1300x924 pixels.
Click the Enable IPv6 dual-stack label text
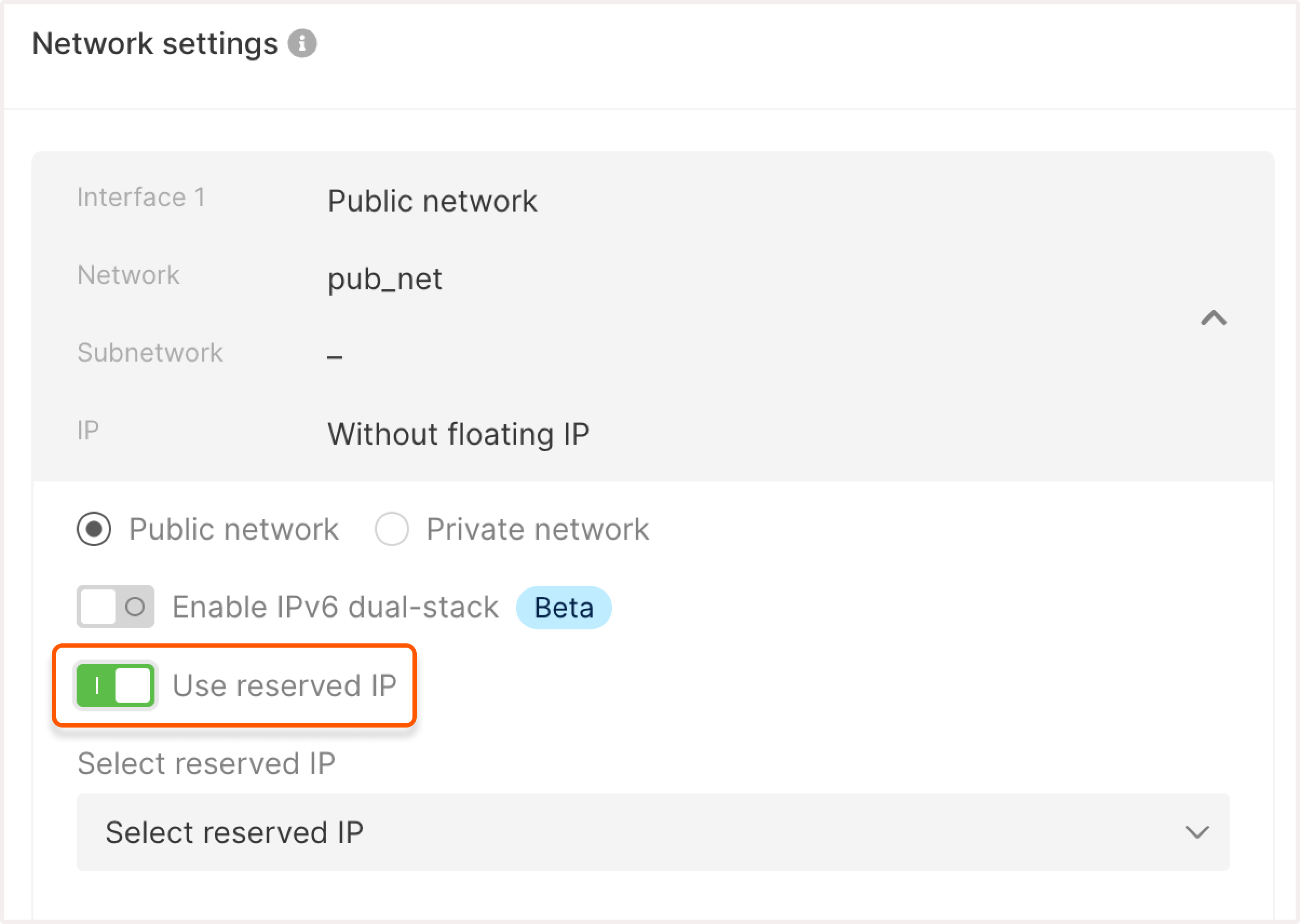point(335,606)
